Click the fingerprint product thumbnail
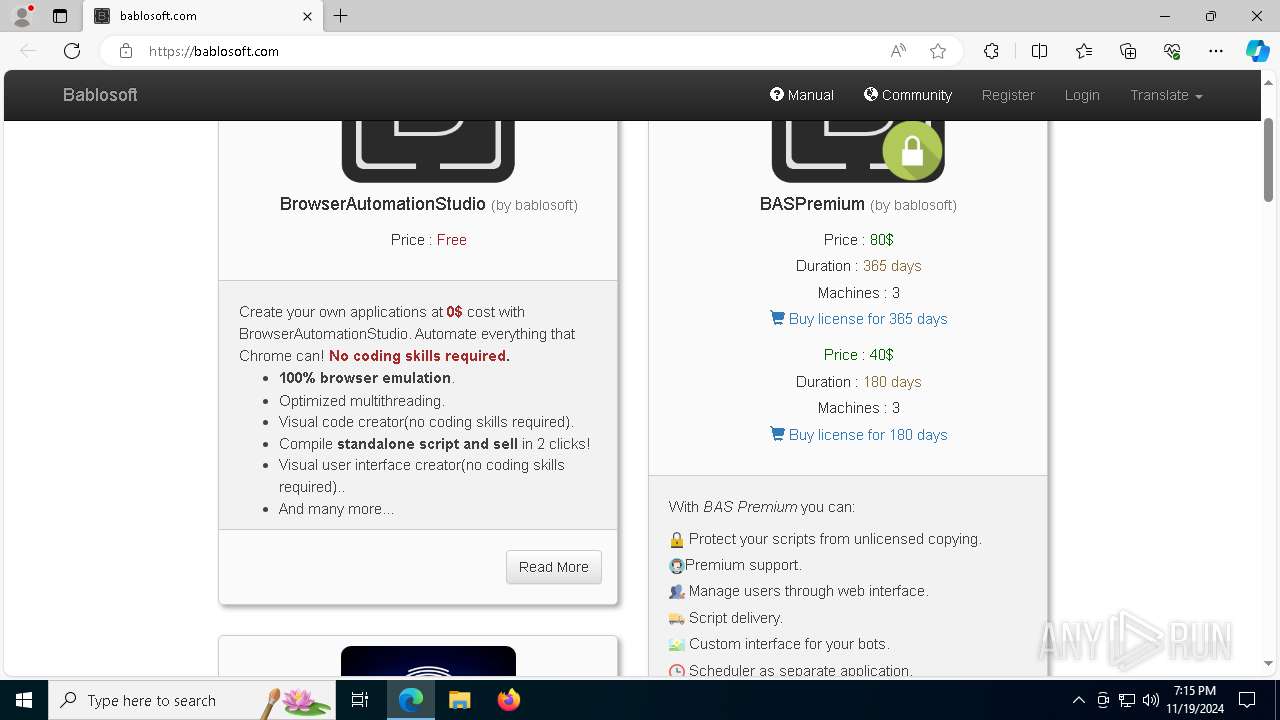 (x=428, y=661)
